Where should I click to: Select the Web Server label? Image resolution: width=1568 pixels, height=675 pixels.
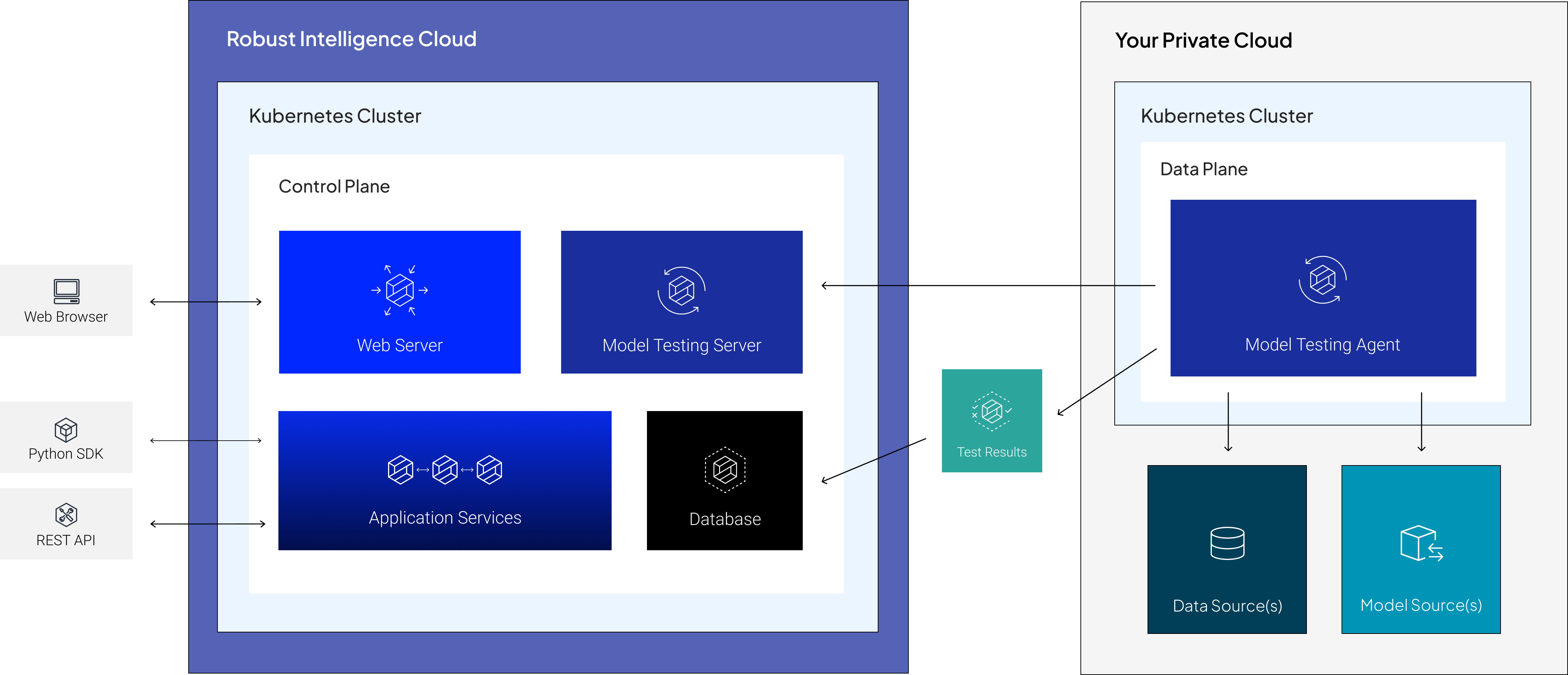400,345
